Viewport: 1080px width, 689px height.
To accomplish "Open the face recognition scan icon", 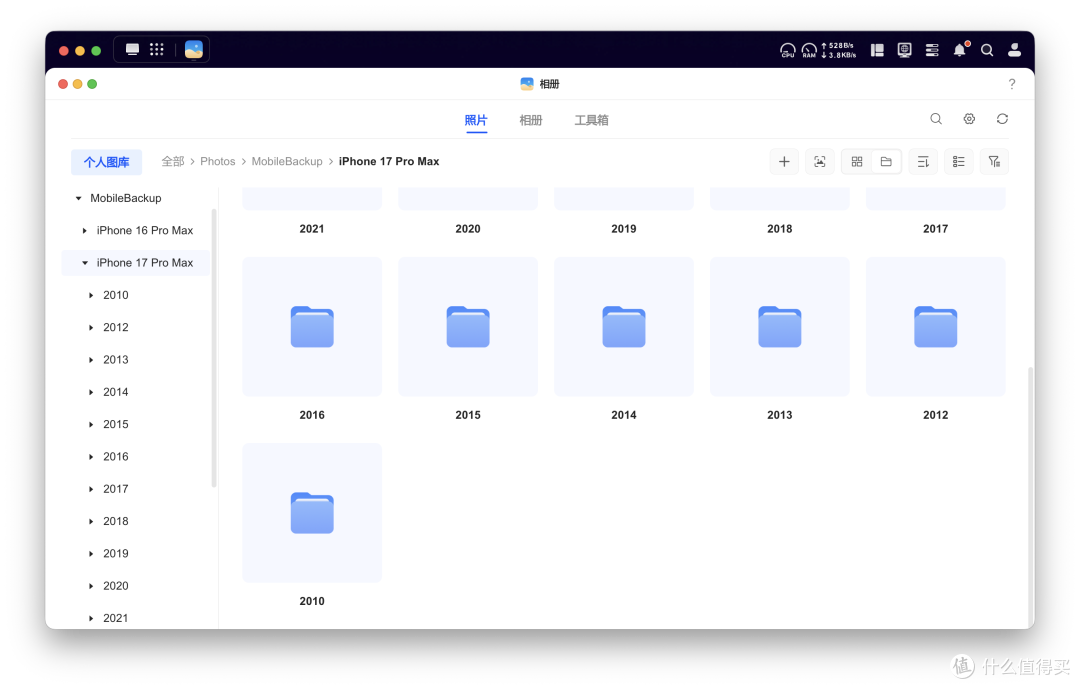I will pyautogui.click(x=820, y=162).
